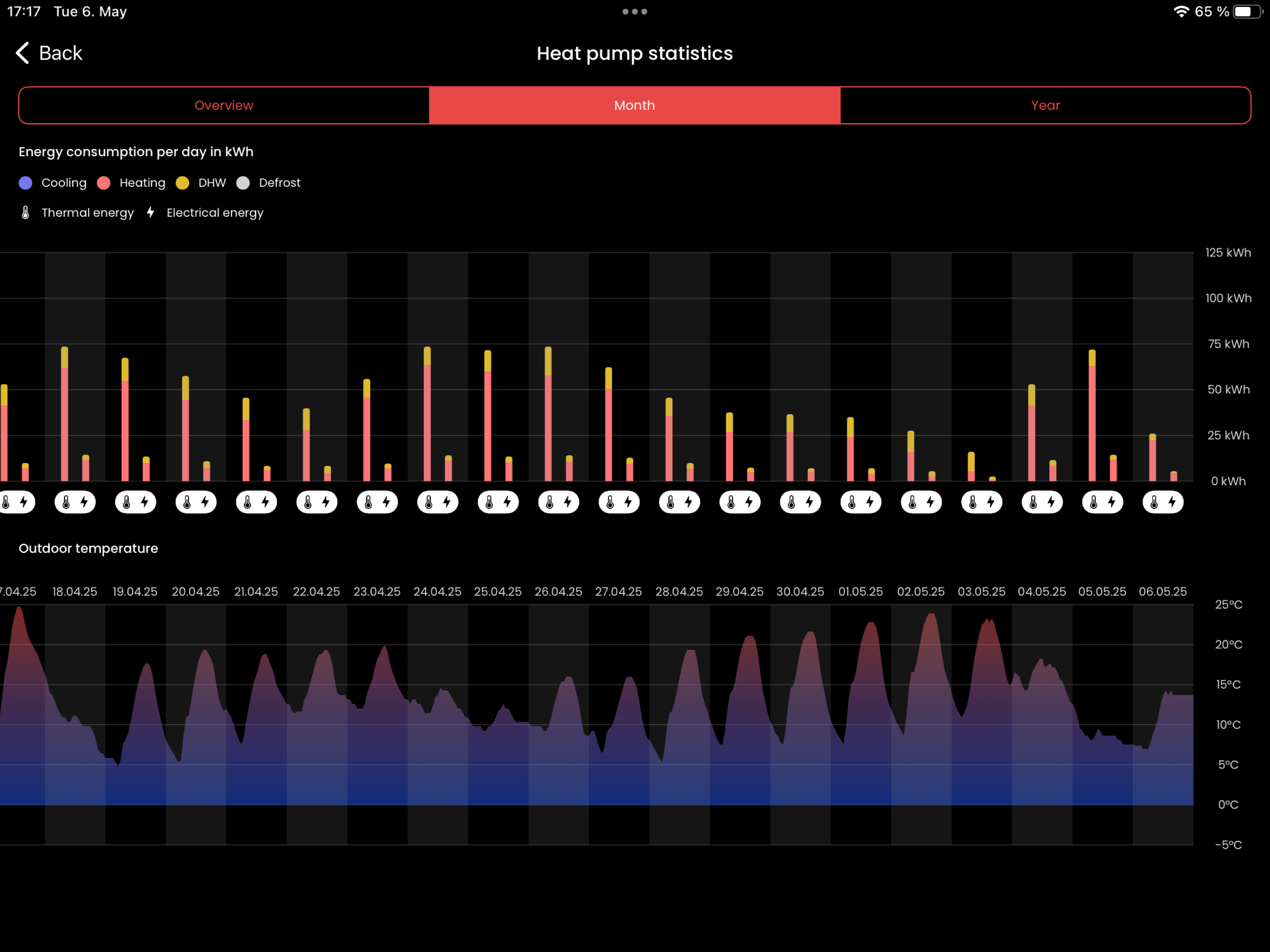Select lightning icon under the 26.04.25 bars

pos(568,502)
